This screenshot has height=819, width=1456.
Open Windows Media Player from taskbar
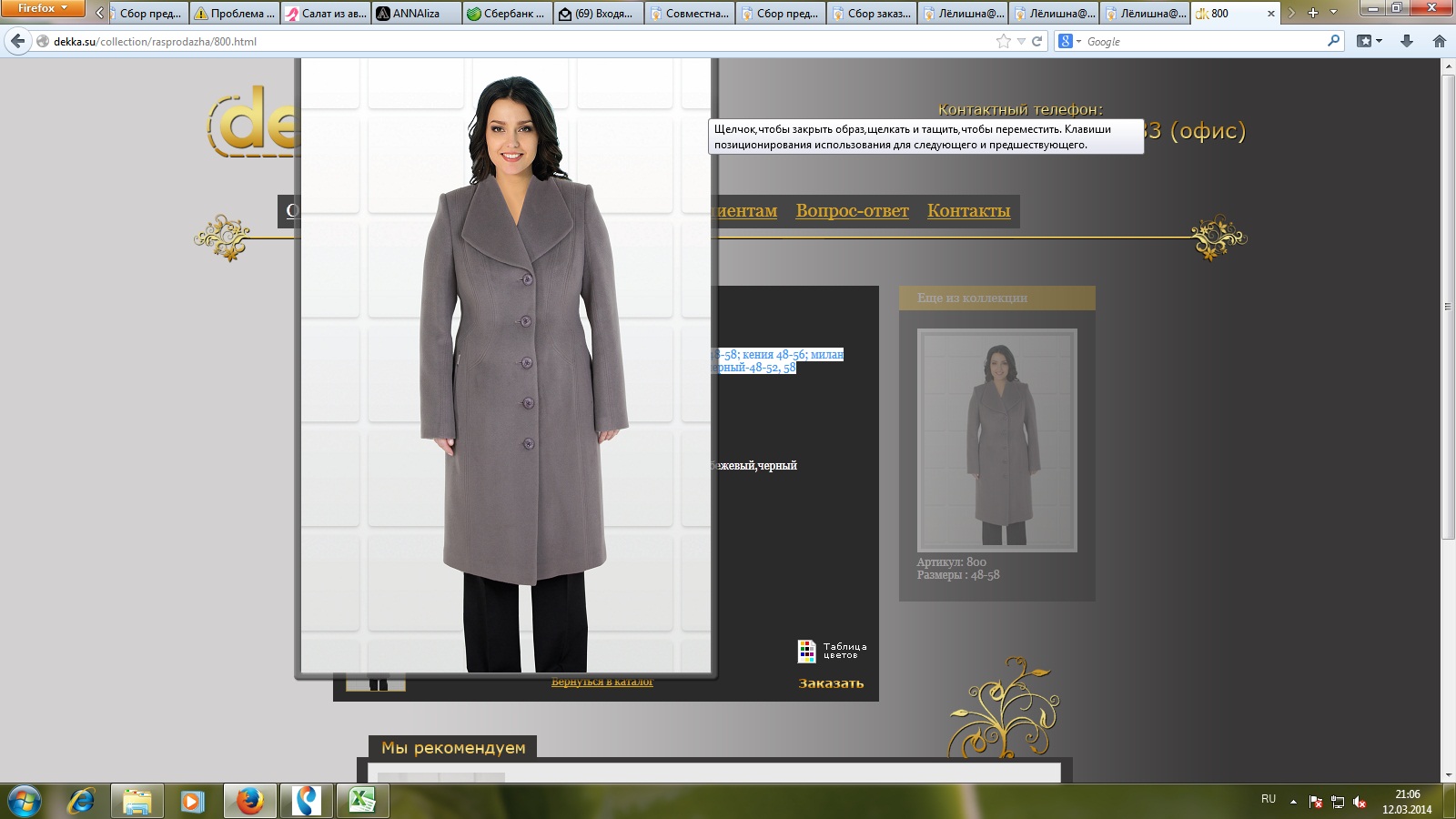tap(192, 801)
